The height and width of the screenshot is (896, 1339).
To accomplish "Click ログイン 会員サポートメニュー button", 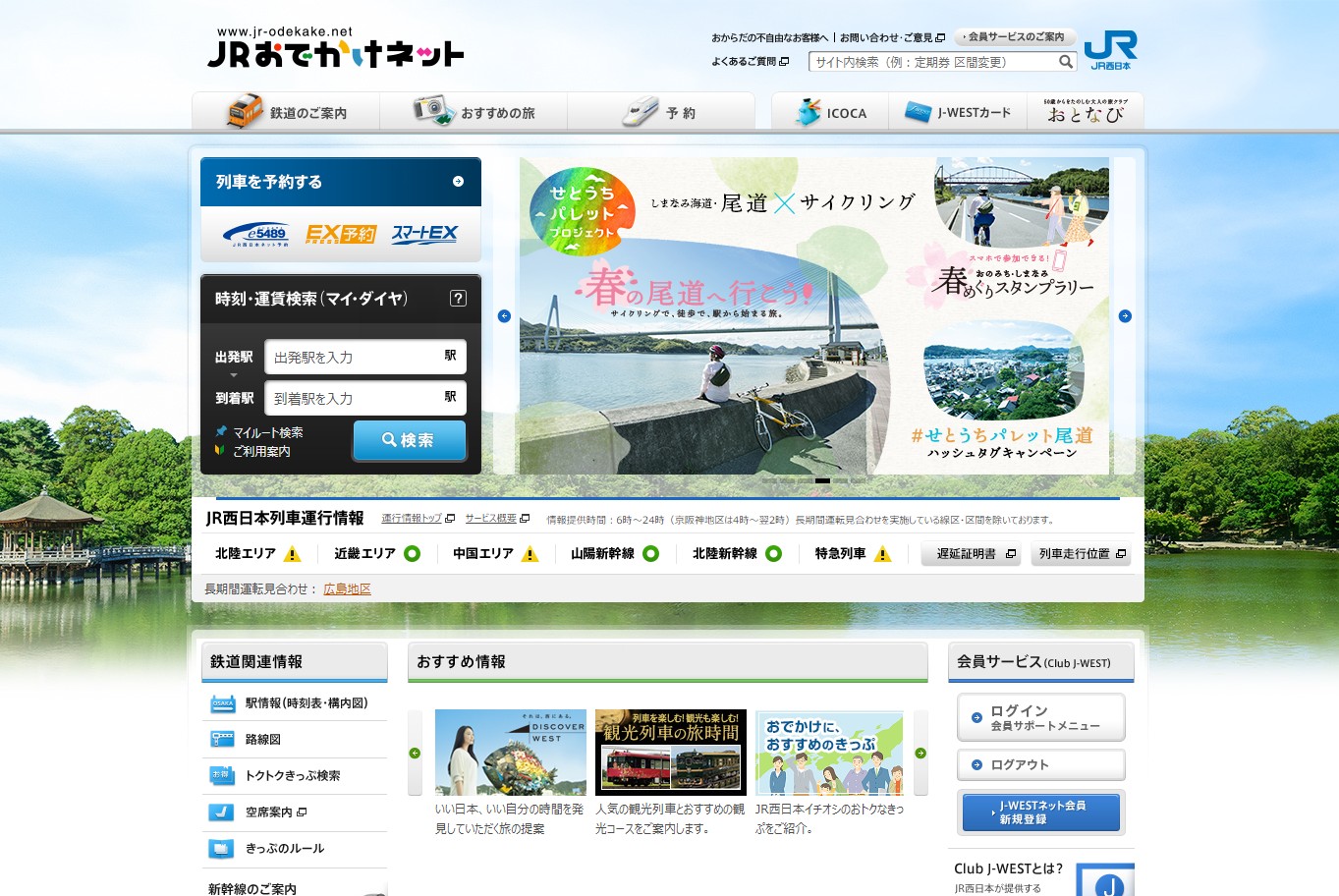I will 1041,717.
